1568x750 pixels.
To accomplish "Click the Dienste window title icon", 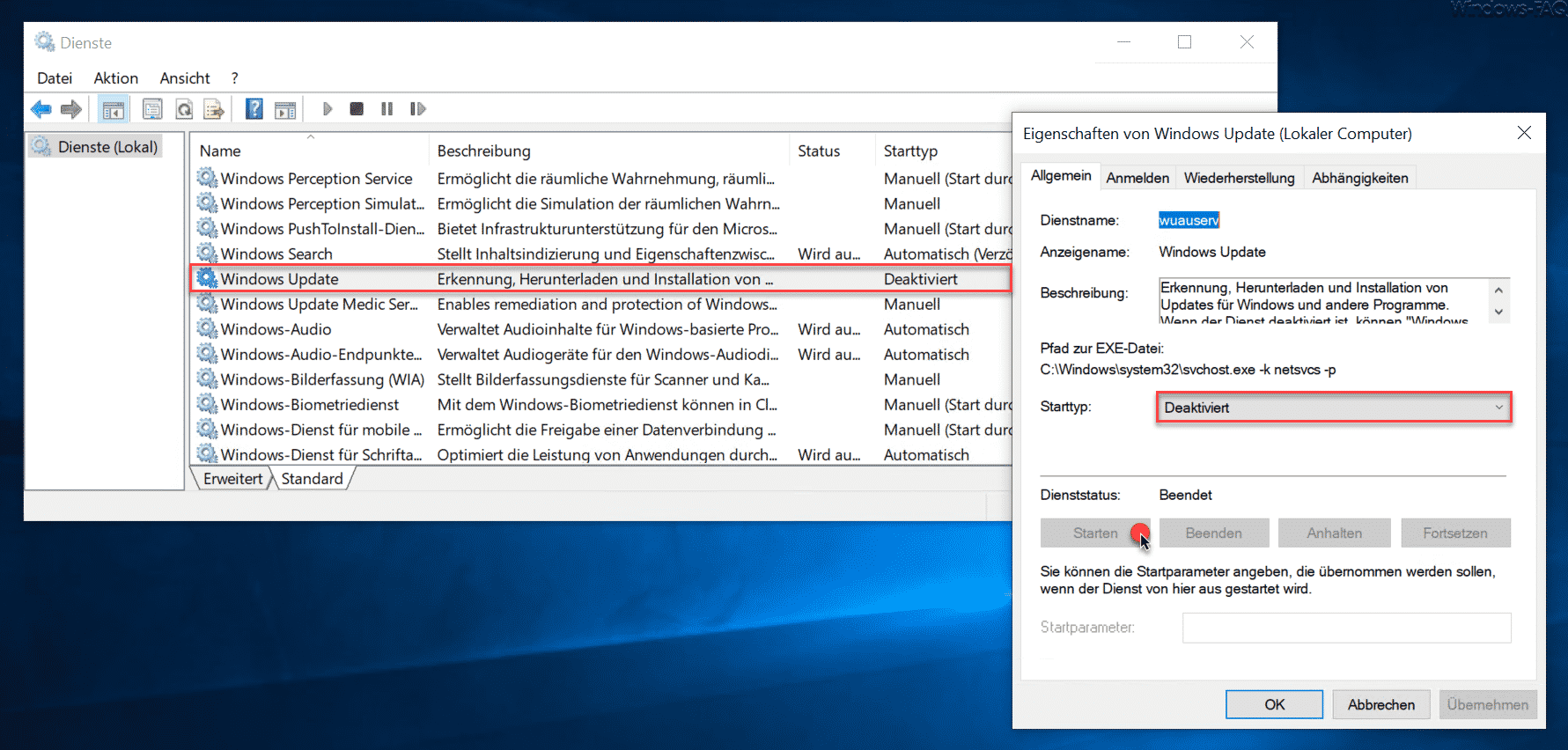I will click(x=44, y=41).
